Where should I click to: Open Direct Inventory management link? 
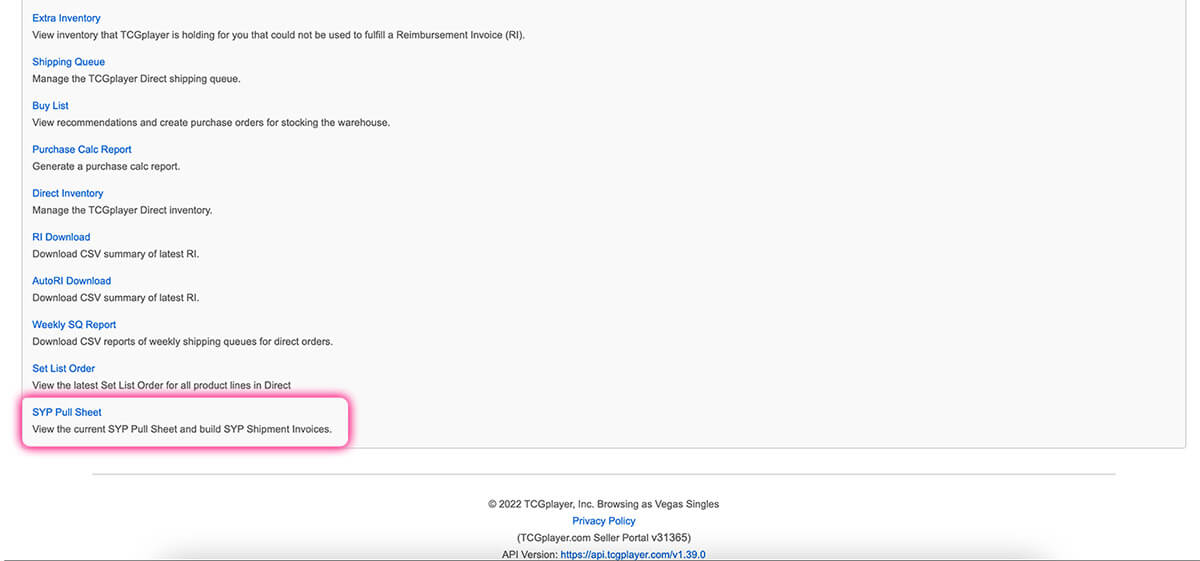[x=67, y=193]
